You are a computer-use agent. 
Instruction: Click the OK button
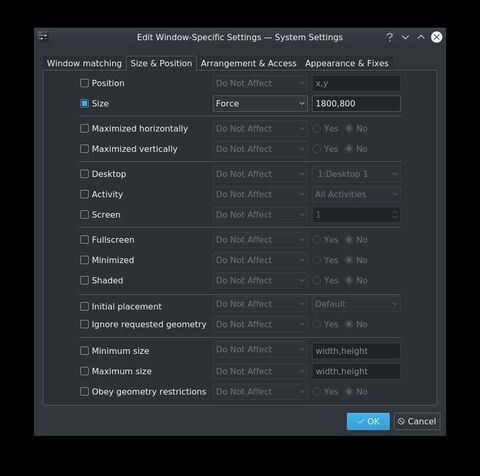coord(368,421)
